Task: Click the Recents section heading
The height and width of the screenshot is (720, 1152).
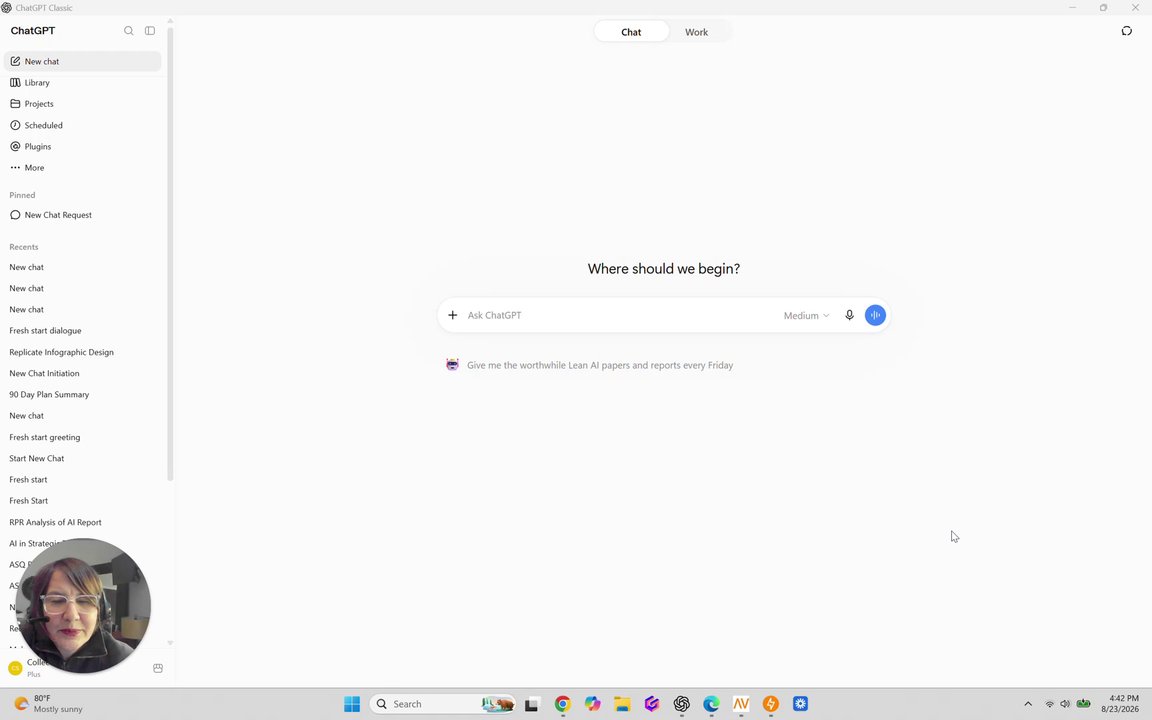Action: click(x=24, y=247)
